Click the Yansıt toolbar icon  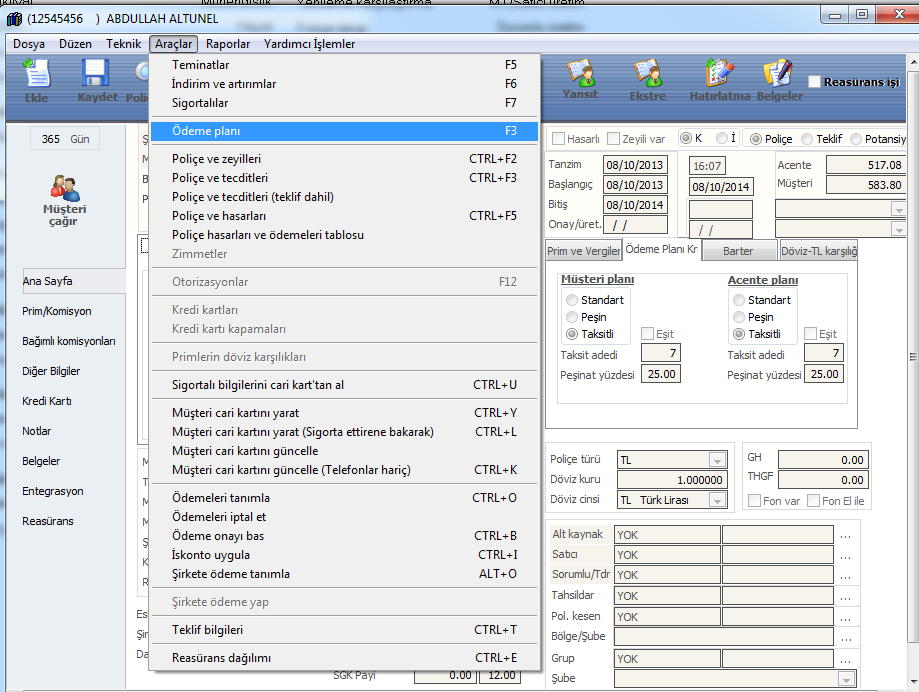click(x=580, y=76)
